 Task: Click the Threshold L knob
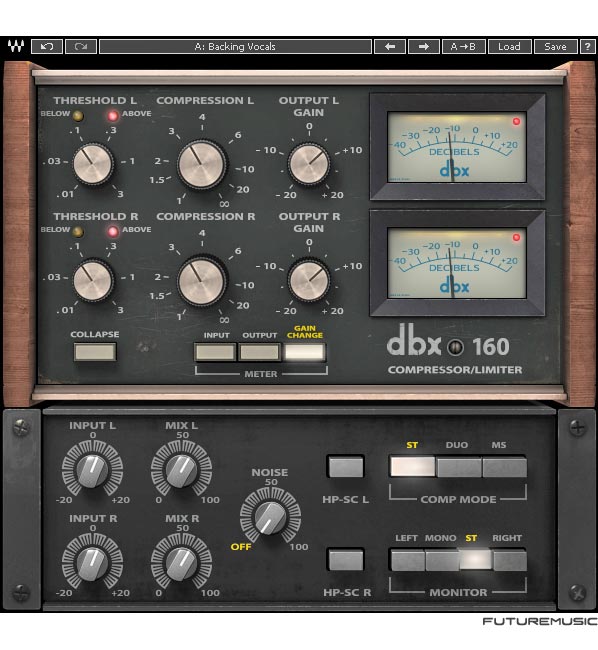tap(93, 164)
